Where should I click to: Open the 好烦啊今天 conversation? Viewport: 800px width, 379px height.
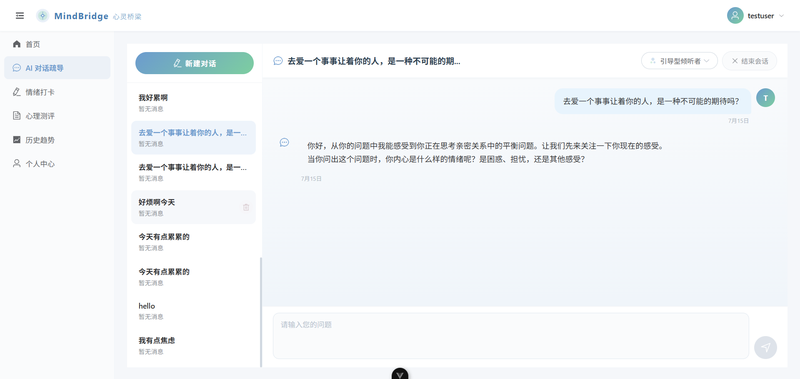coord(193,207)
